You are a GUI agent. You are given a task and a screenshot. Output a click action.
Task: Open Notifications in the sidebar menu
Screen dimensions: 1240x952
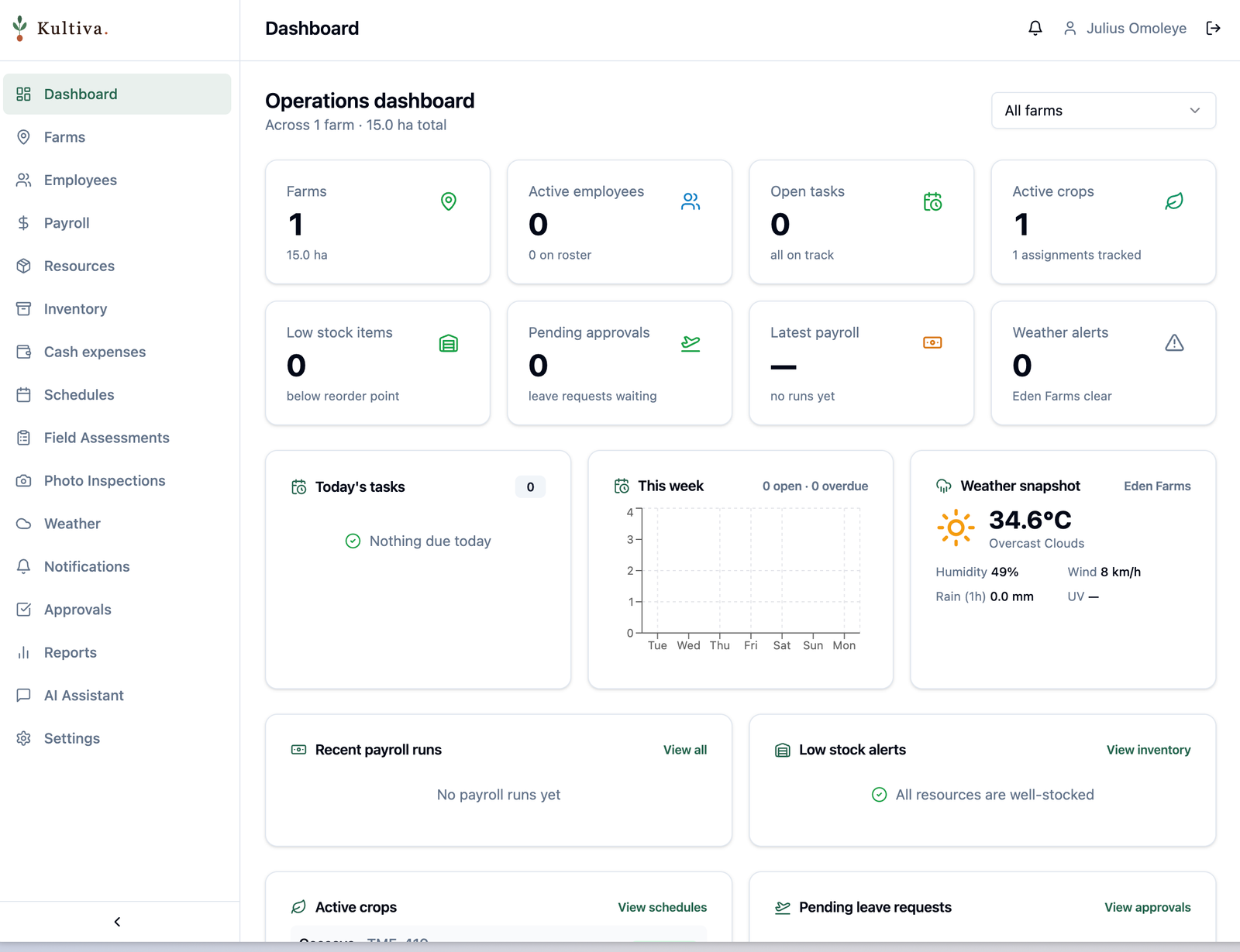[x=117, y=567]
